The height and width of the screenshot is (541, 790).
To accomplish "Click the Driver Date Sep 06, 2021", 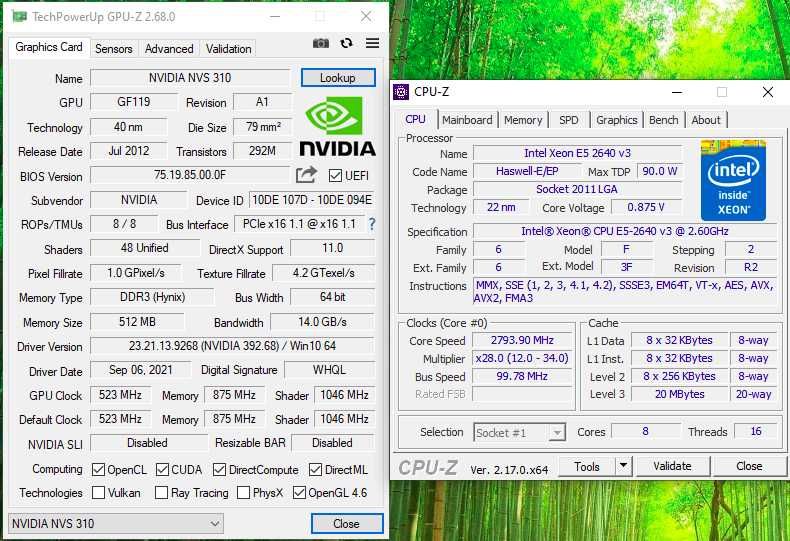I will coord(141,370).
